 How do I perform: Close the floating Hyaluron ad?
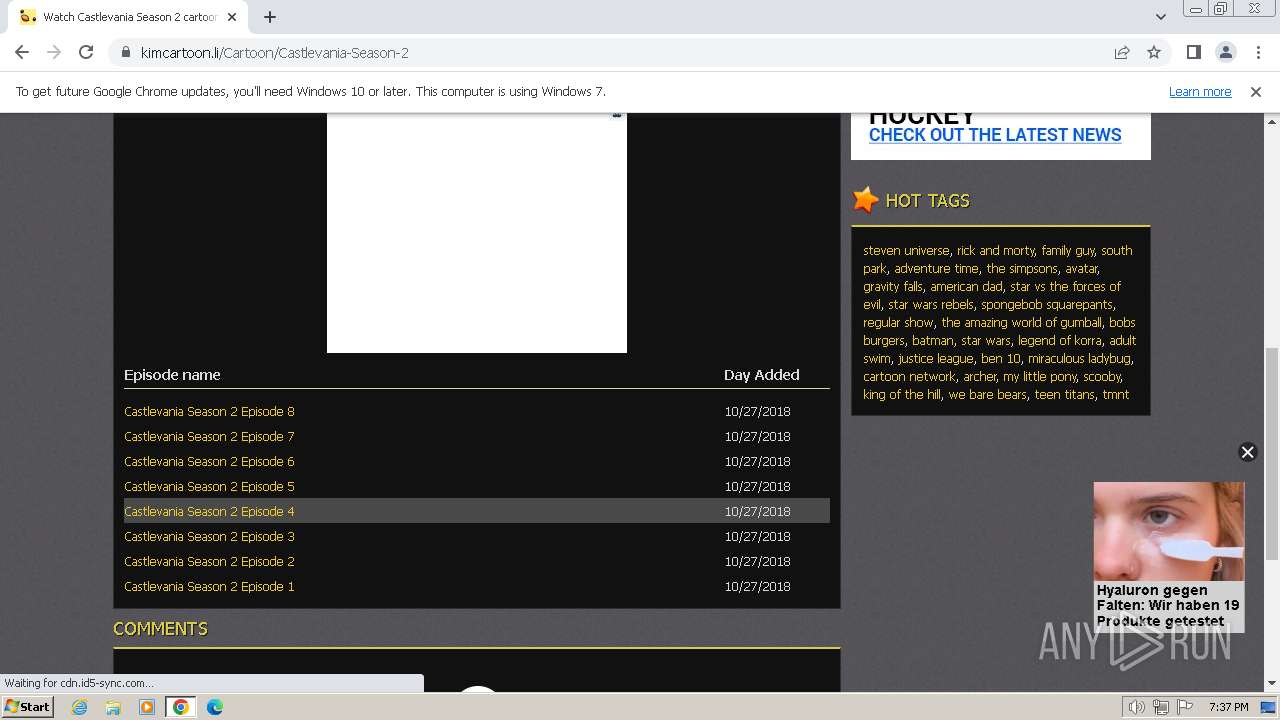(1247, 452)
